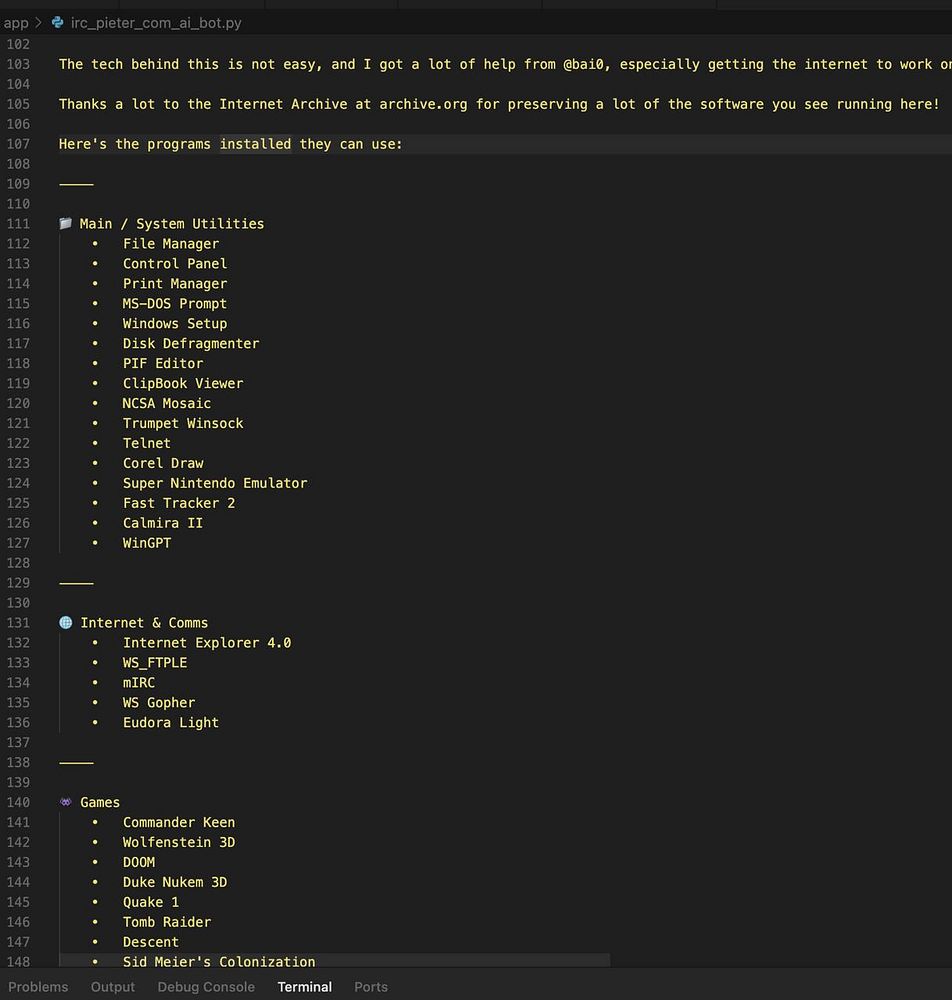Open the Output panel tab
952x1000 pixels.
pos(113,987)
